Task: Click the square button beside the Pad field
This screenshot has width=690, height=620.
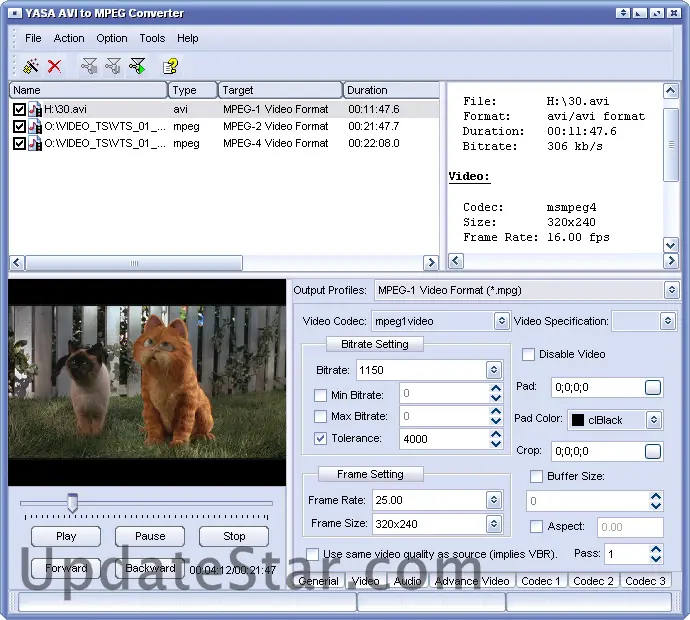Action: pos(653,387)
